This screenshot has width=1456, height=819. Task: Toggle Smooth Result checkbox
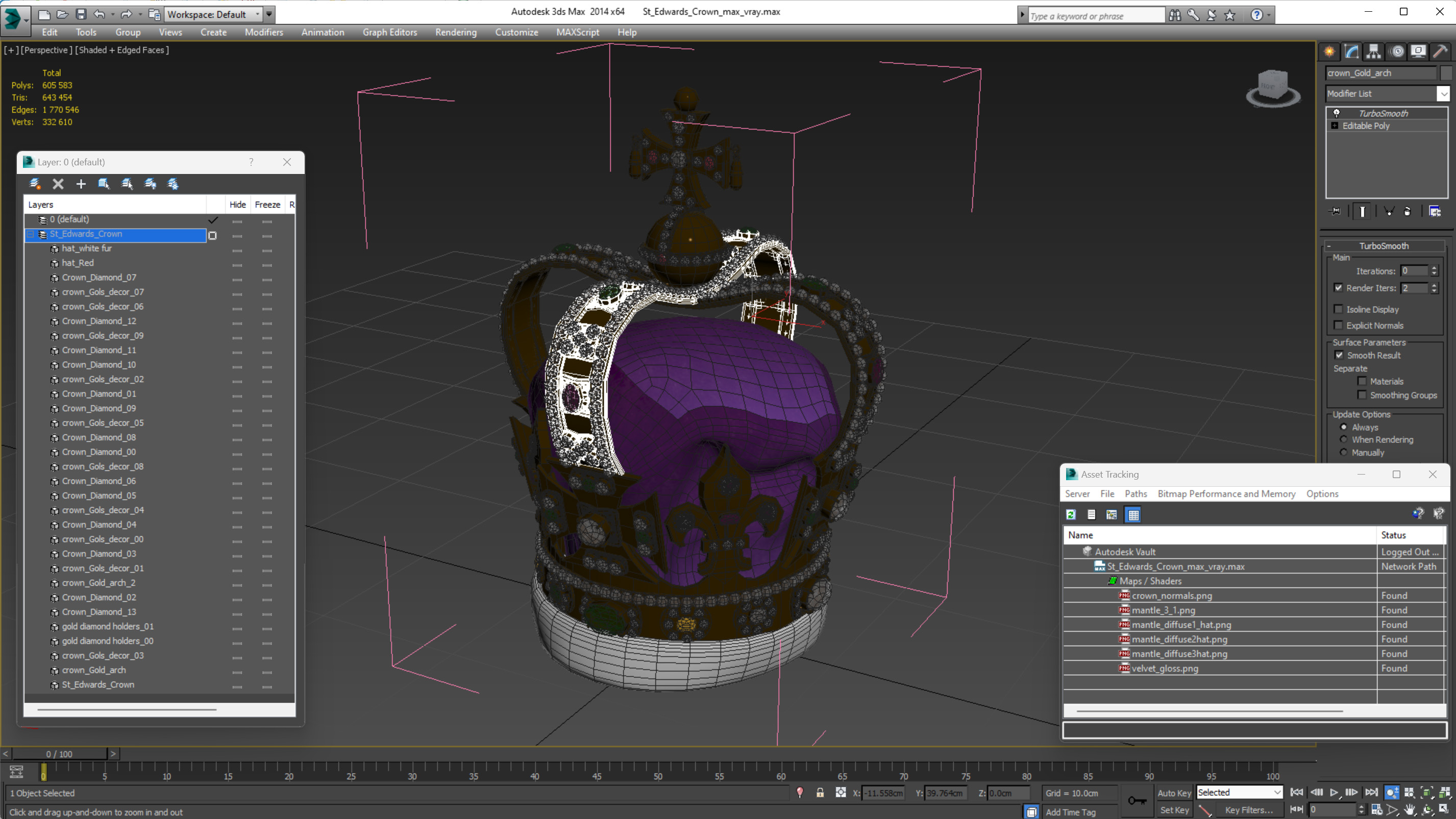tap(1339, 355)
